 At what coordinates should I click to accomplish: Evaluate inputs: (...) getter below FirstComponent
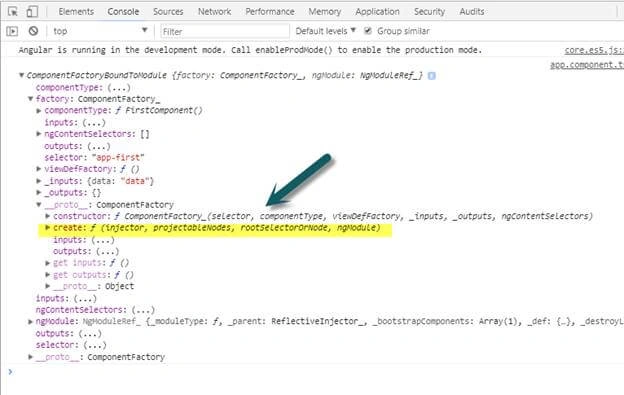[x=75, y=122]
